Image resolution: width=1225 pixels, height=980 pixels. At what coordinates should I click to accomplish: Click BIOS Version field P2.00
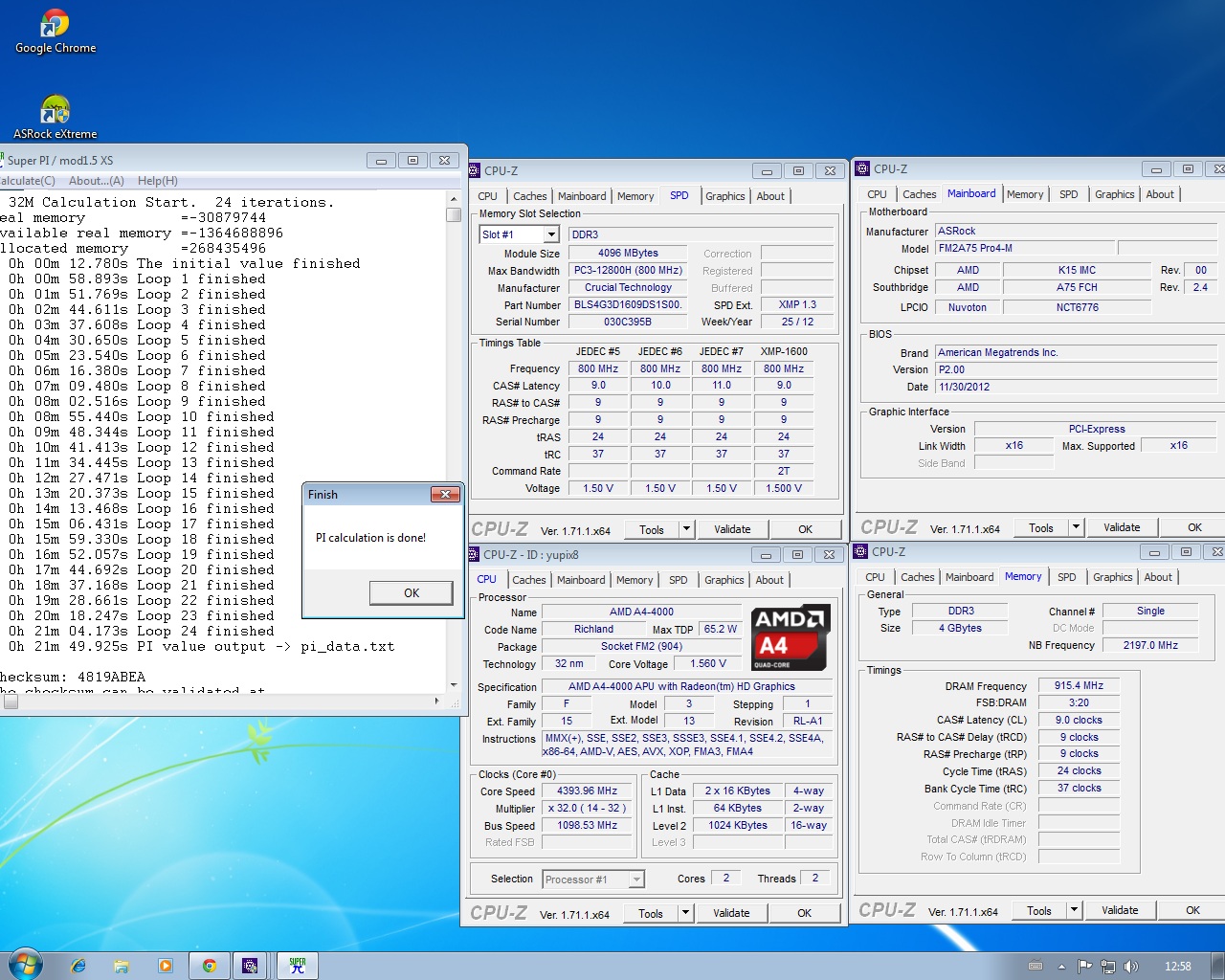[1077, 369]
